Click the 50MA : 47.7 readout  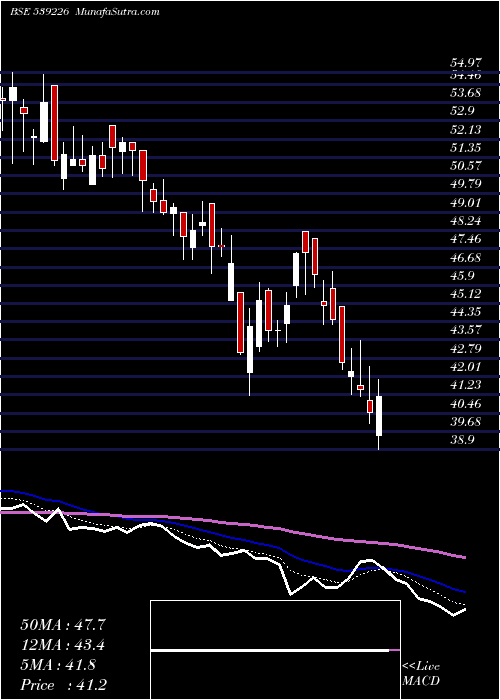click(x=62, y=625)
